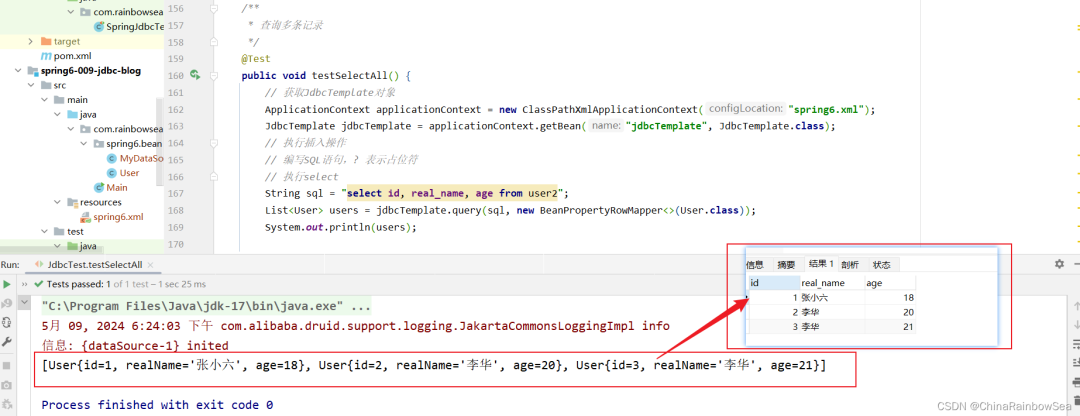Click the class icon beside User
The height and width of the screenshot is (416, 1080).
112,173
